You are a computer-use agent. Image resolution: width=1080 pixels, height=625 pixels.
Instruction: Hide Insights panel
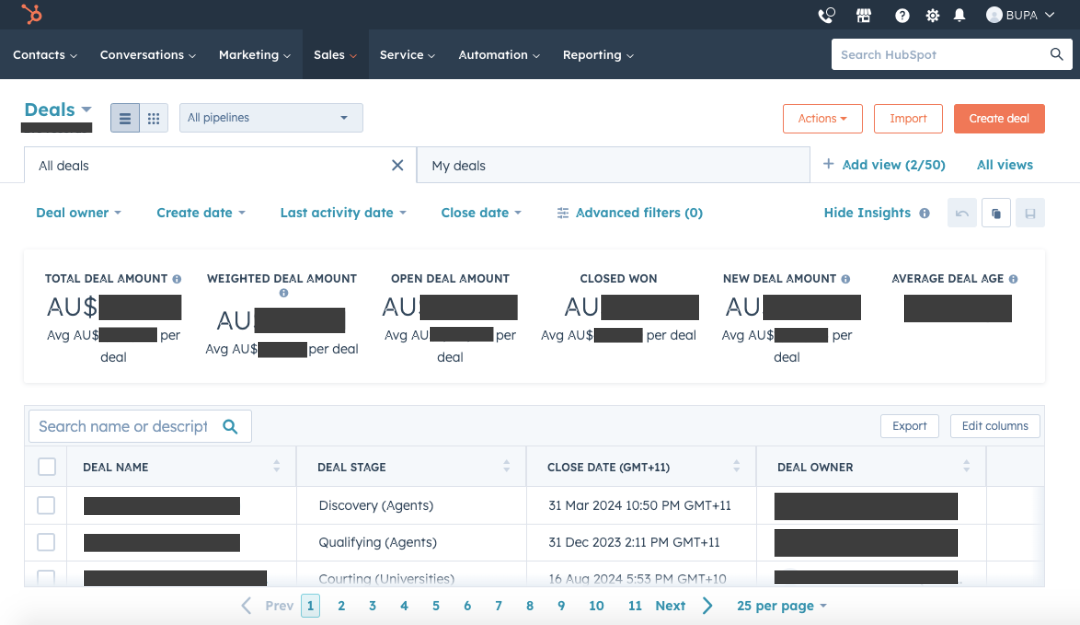866,212
